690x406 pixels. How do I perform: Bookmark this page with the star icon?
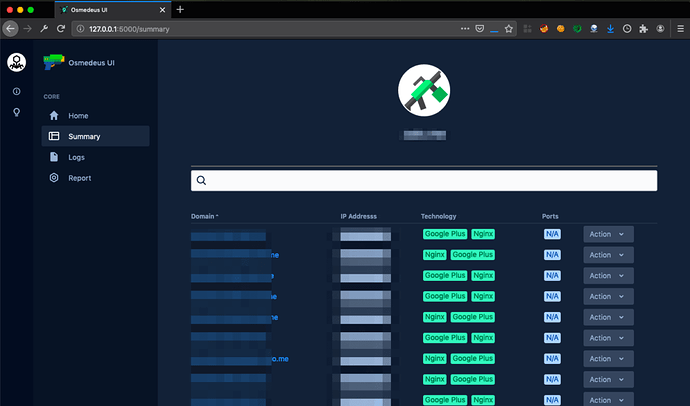click(x=509, y=29)
